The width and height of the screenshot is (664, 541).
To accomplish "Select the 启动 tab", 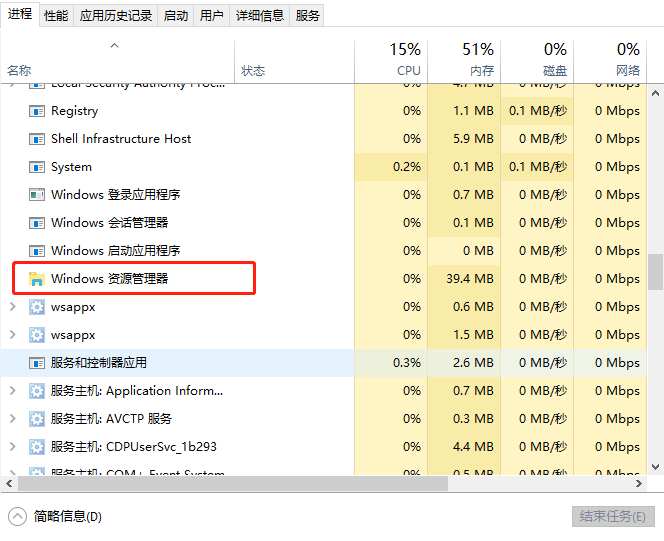I will 176,16.
